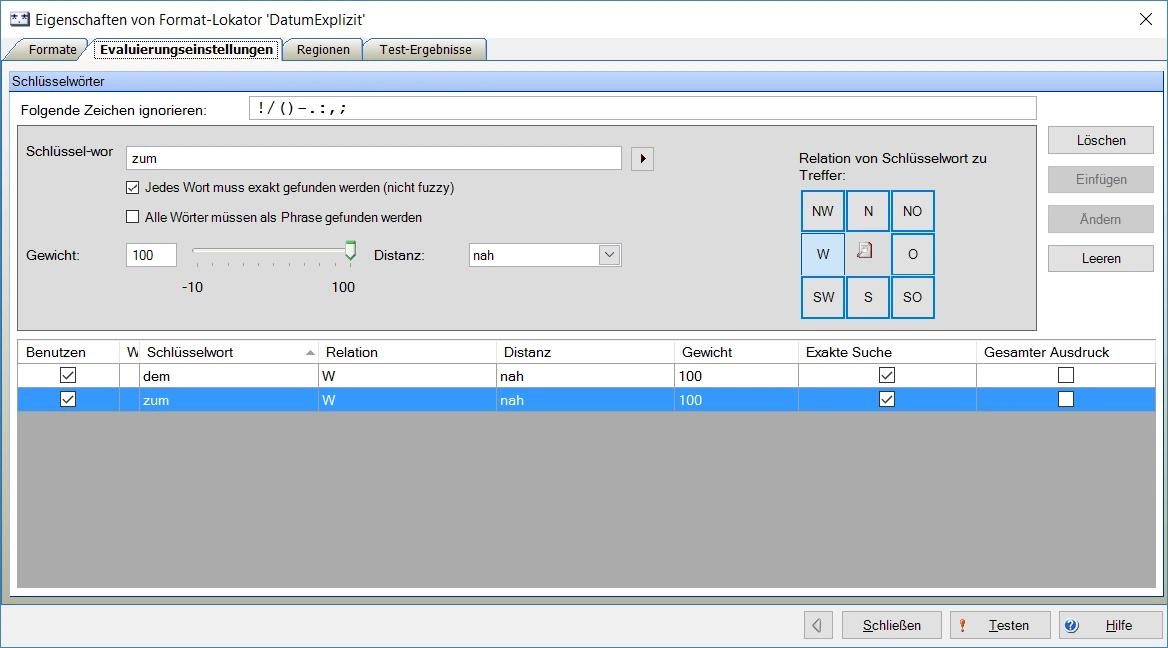
Task: Click the Gewicht slider handle
Action: point(350,250)
